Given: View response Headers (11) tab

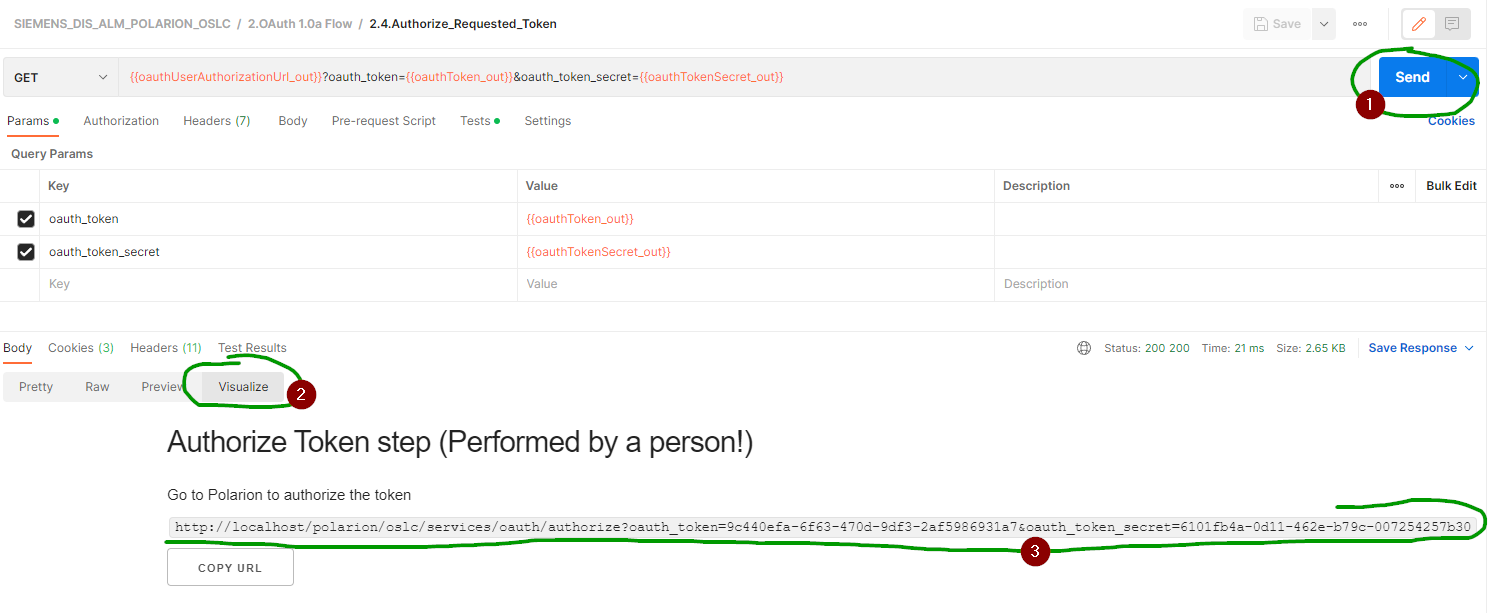Looking at the screenshot, I should (x=165, y=347).
